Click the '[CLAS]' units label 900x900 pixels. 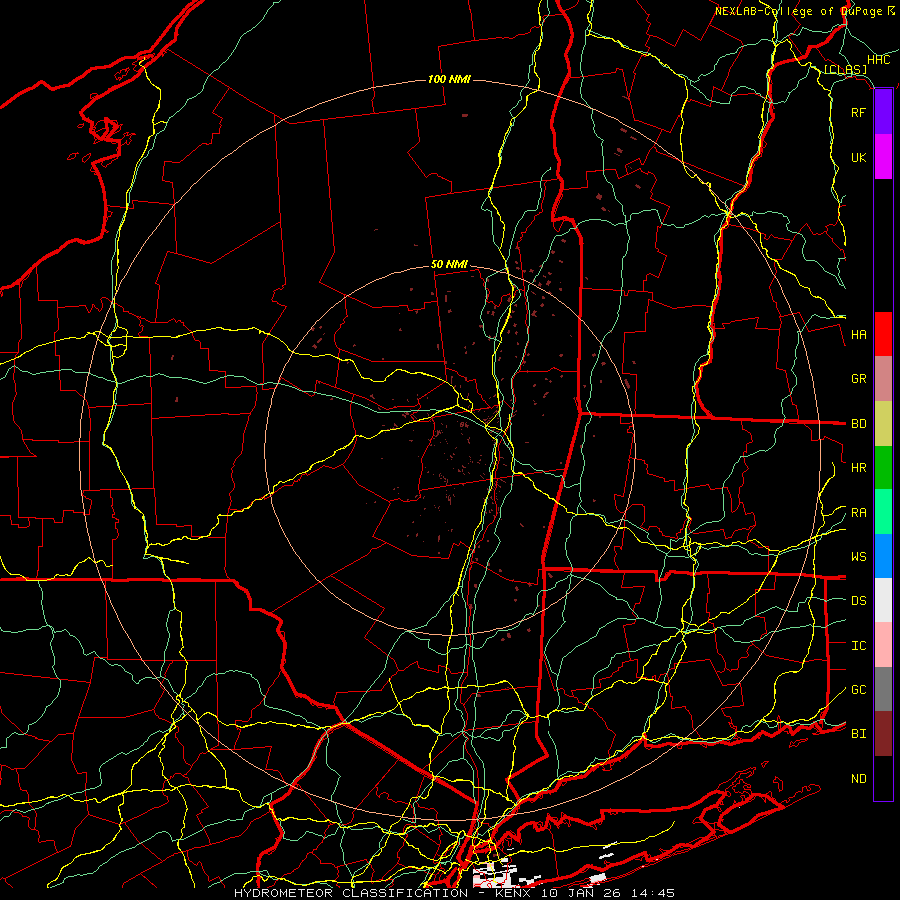click(845, 70)
